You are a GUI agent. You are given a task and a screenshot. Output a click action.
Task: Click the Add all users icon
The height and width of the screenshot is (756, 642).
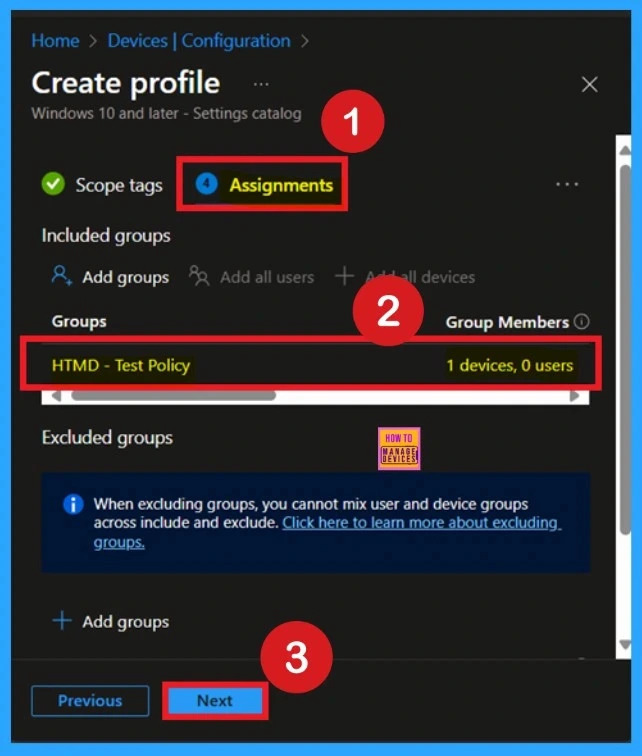click(199, 277)
